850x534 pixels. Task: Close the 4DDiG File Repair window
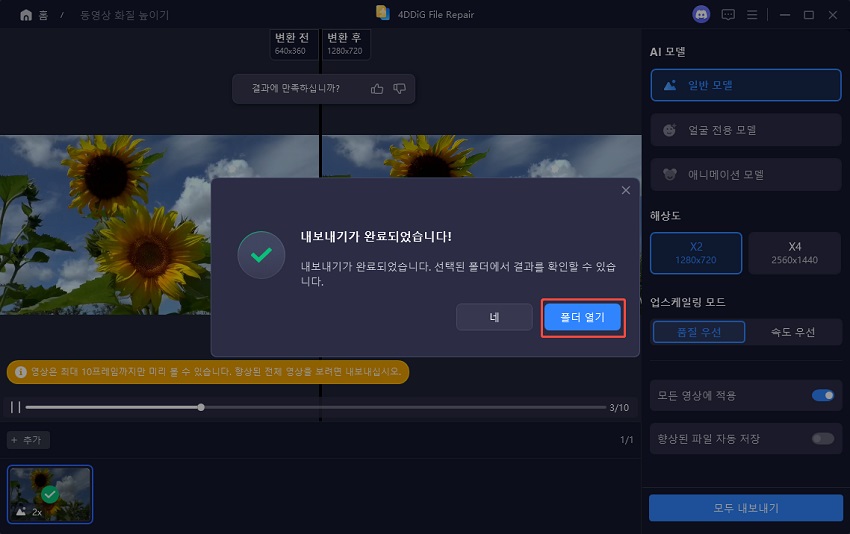click(833, 15)
